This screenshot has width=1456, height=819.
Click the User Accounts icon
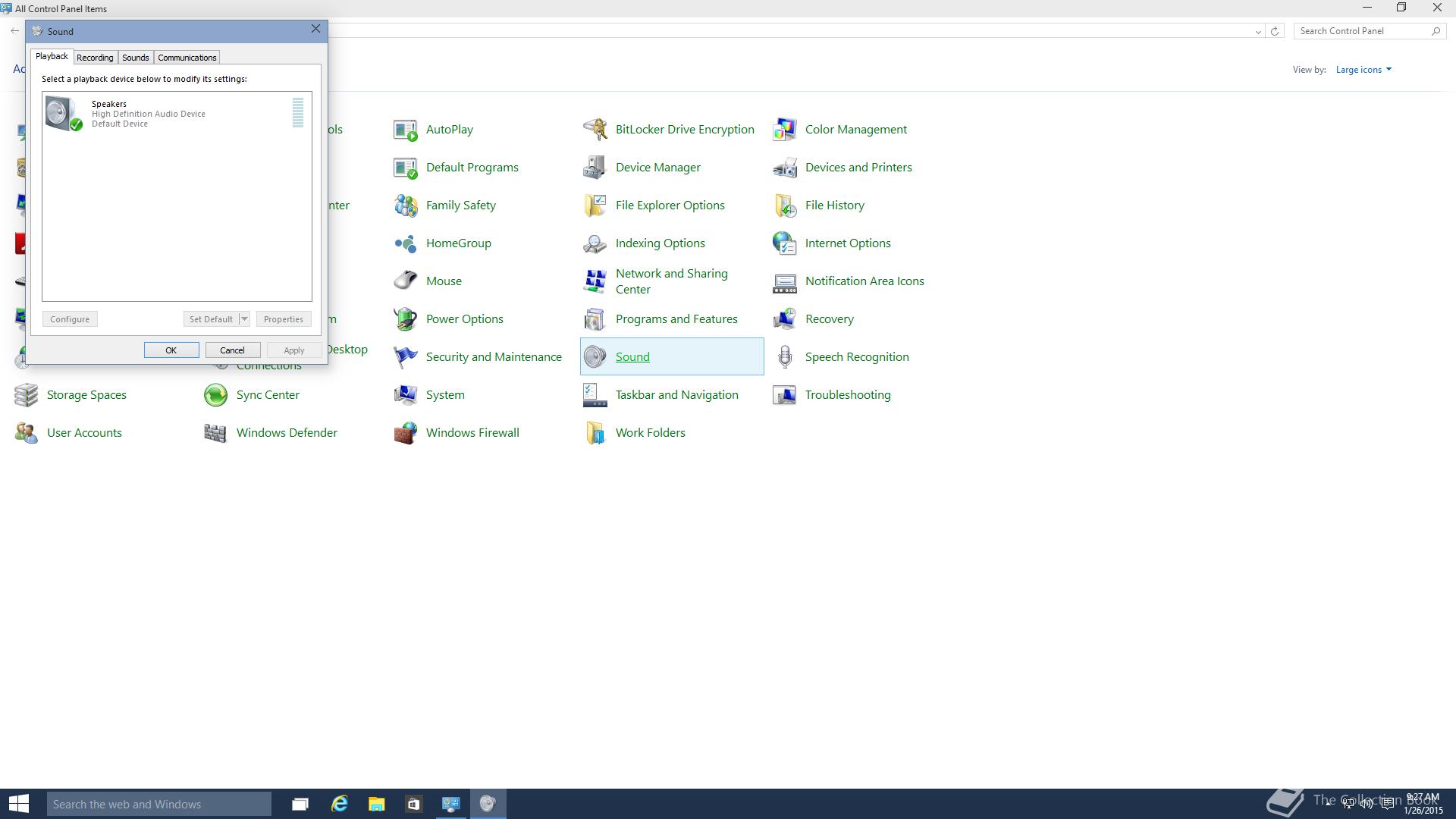click(x=27, y=433)
